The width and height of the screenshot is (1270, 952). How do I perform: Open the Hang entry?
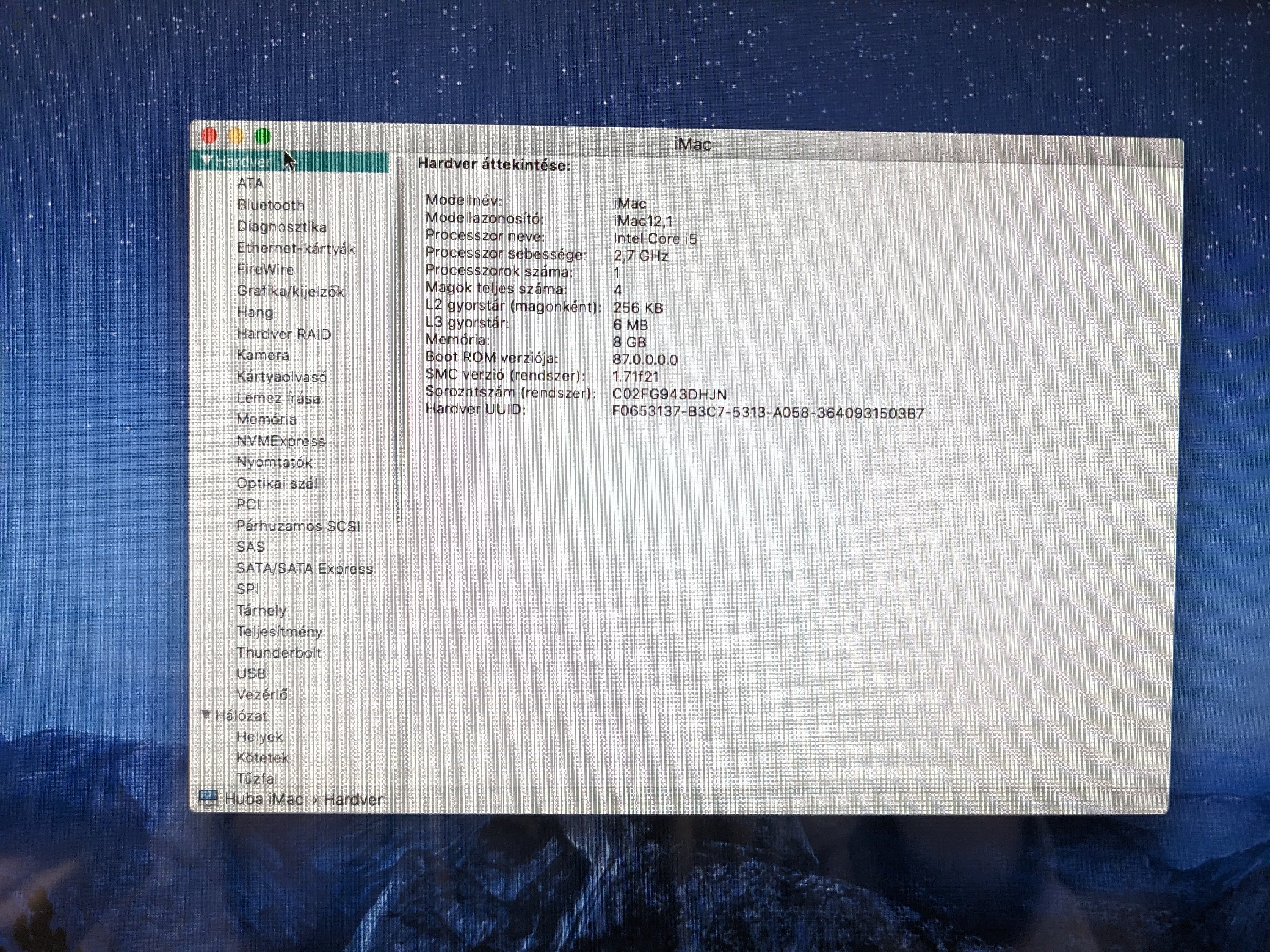pyautogui.click(x=255, y=312)
